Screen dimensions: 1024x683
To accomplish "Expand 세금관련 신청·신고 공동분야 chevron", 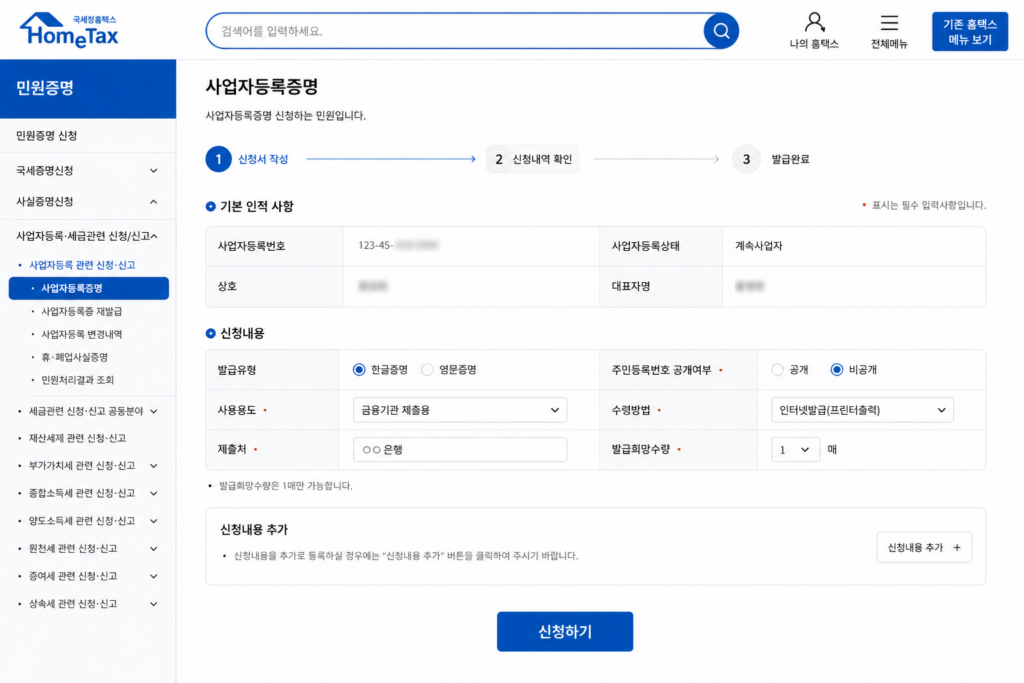I will [153, 411].
